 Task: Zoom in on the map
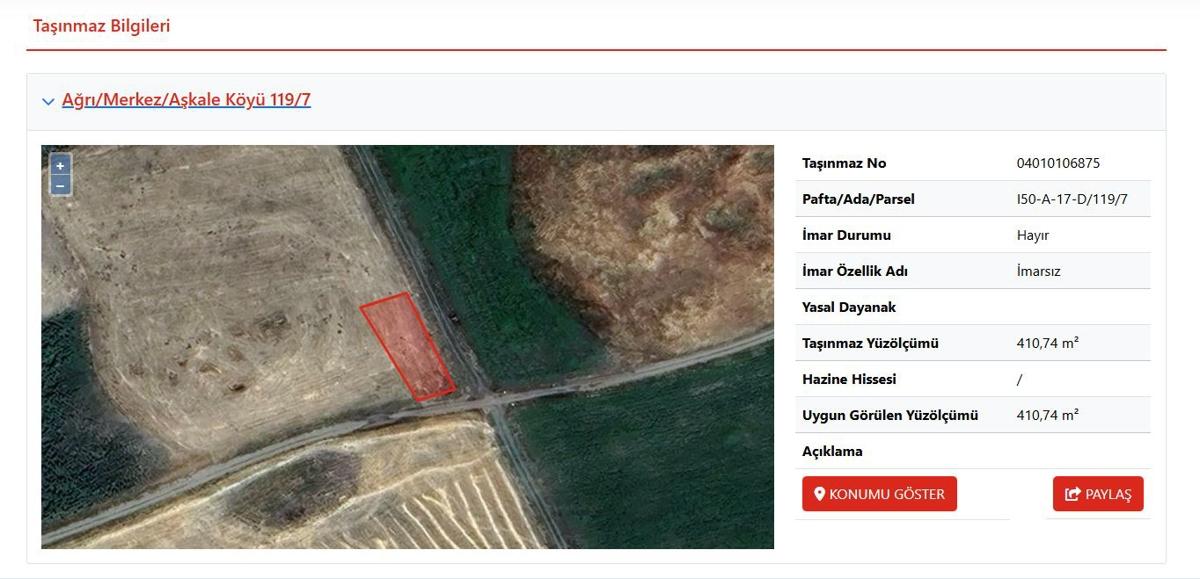60,166
